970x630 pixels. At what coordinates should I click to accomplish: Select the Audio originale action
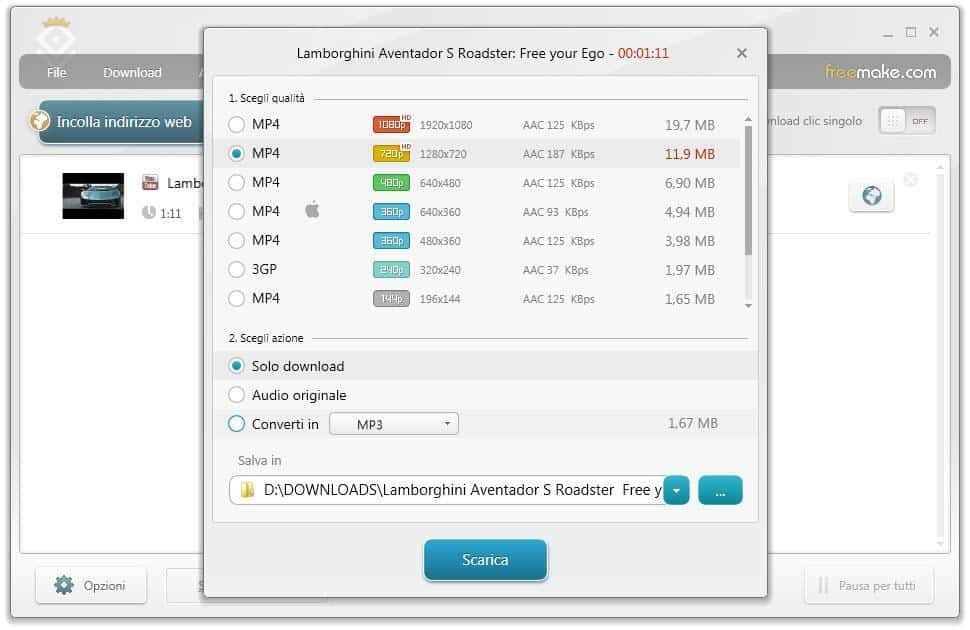coord(236,395)
